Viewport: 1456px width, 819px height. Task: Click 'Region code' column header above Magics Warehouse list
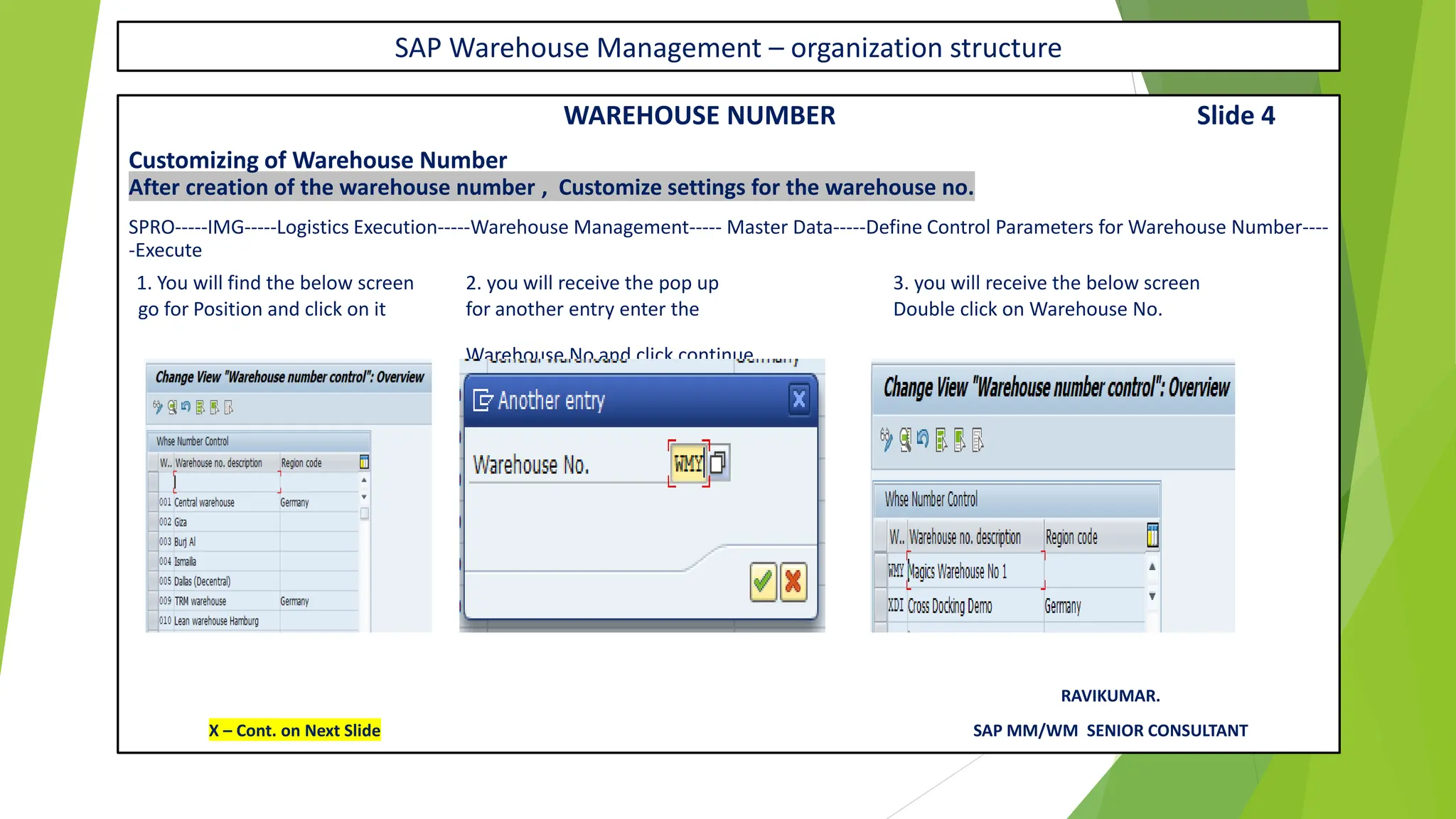(1094, 537)
